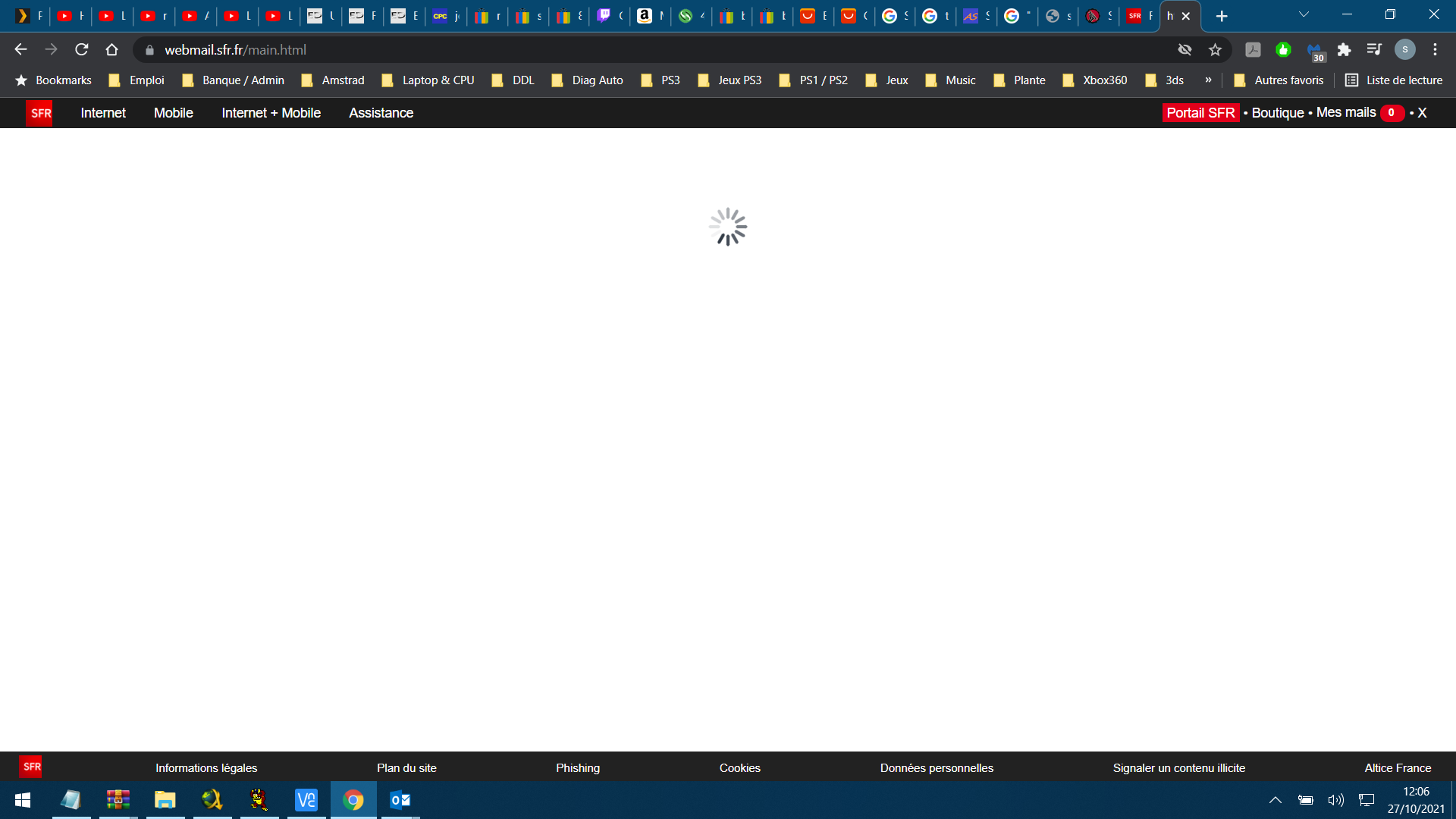Expand the hidden bookmarks overflow chevron
The image size is (1456, 819).
click(x=1208, y=80)
